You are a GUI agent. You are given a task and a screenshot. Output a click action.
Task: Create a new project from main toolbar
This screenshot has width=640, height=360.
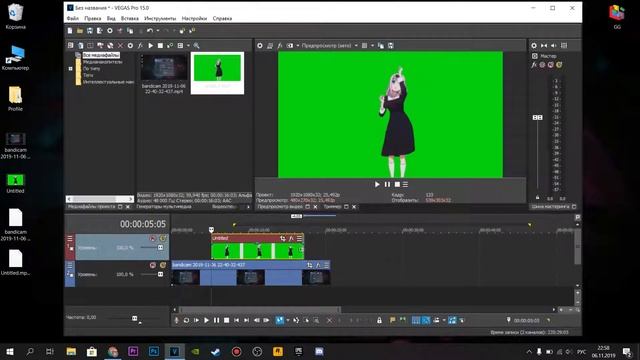point(70,31)
